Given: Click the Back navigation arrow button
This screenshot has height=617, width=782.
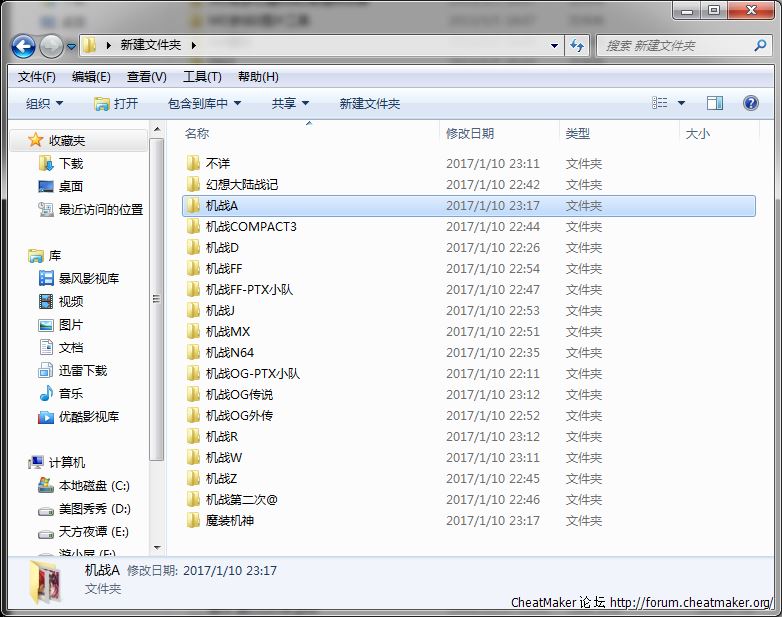Looking at the screenshot, I should coord(23,46).
